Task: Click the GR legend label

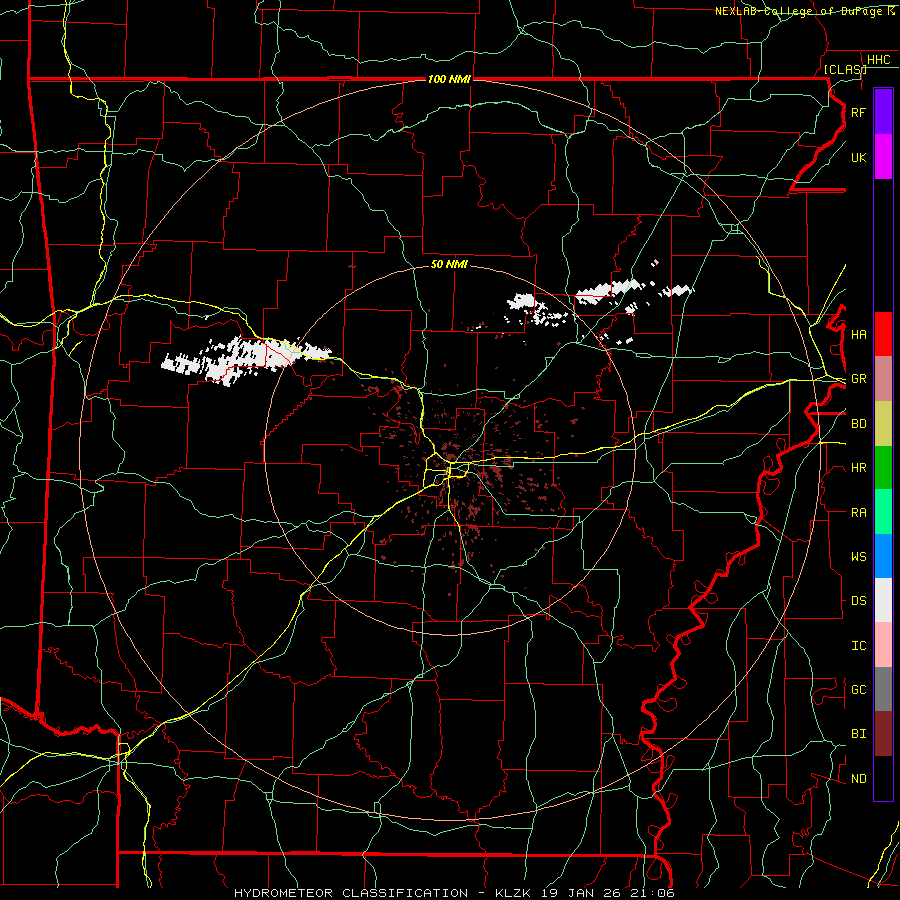Action: (858, 379)
